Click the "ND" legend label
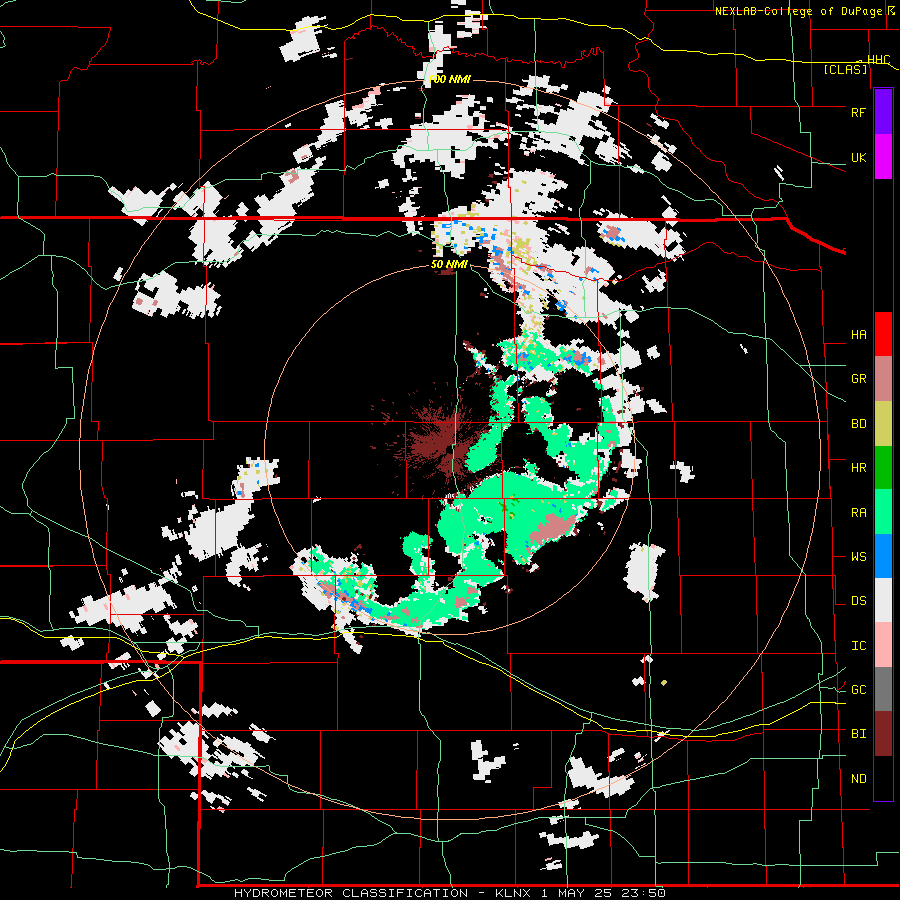900x900 pixels. pyautogui.click(x=858, y=779)
